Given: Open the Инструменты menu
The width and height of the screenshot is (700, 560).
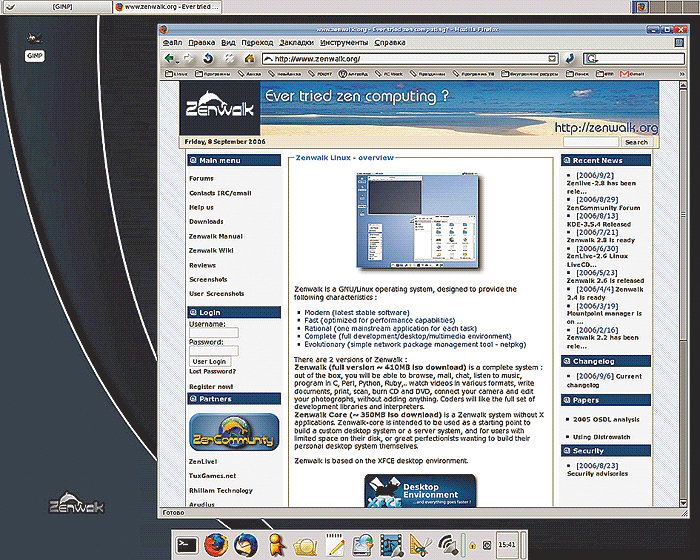Looking at the screenshot, I should coord(344,42).
